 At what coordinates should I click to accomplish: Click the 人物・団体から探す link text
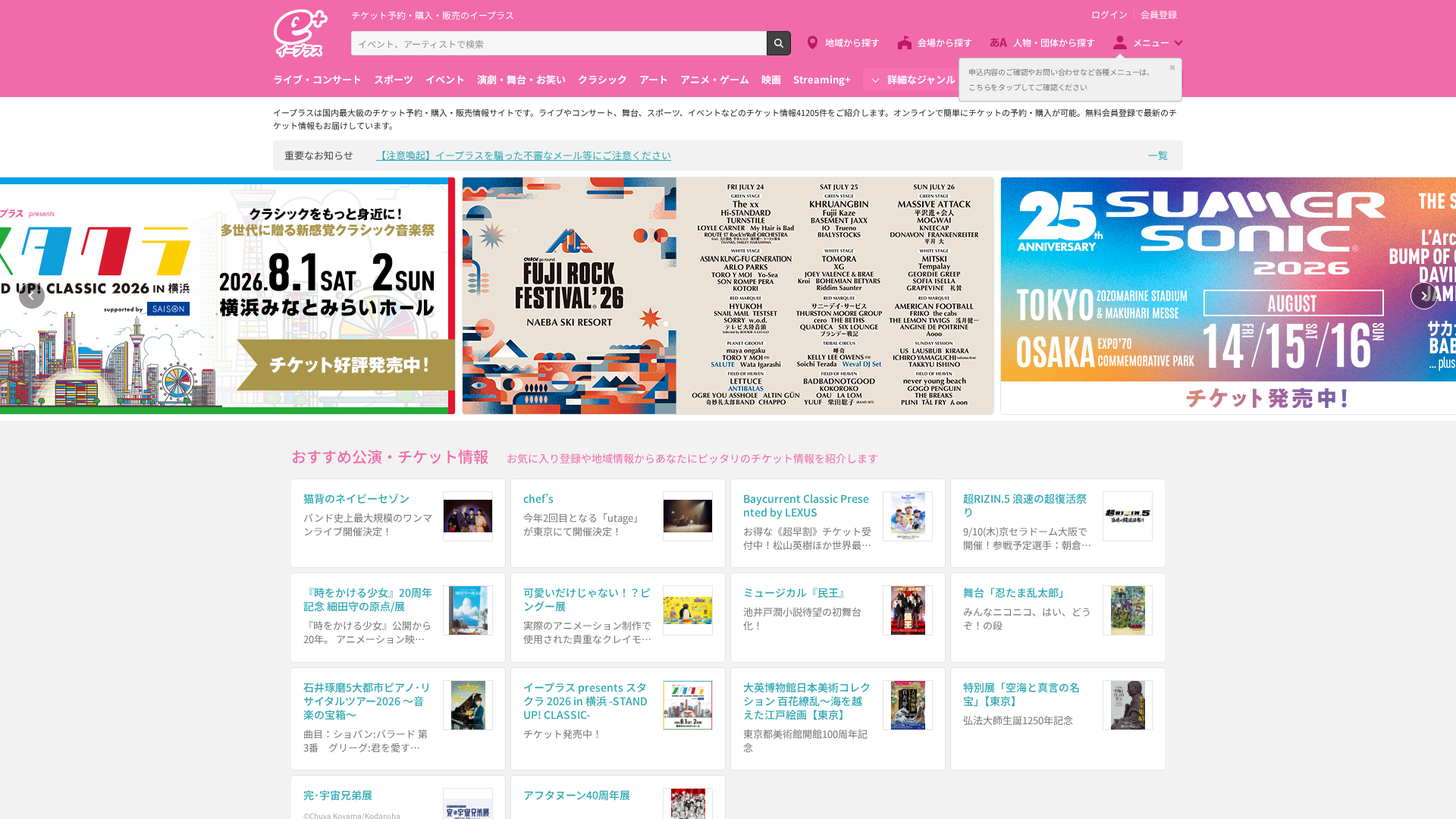coord(1053,43)
